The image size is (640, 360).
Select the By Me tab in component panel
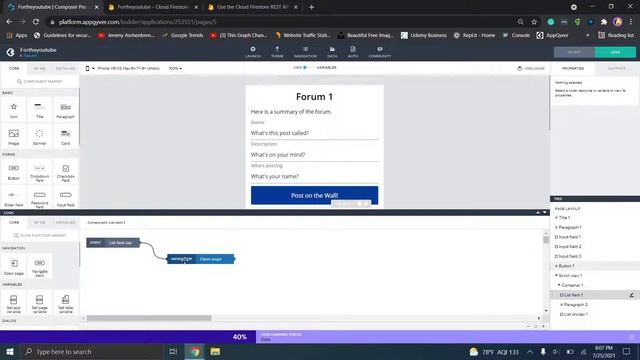point(40,69)
